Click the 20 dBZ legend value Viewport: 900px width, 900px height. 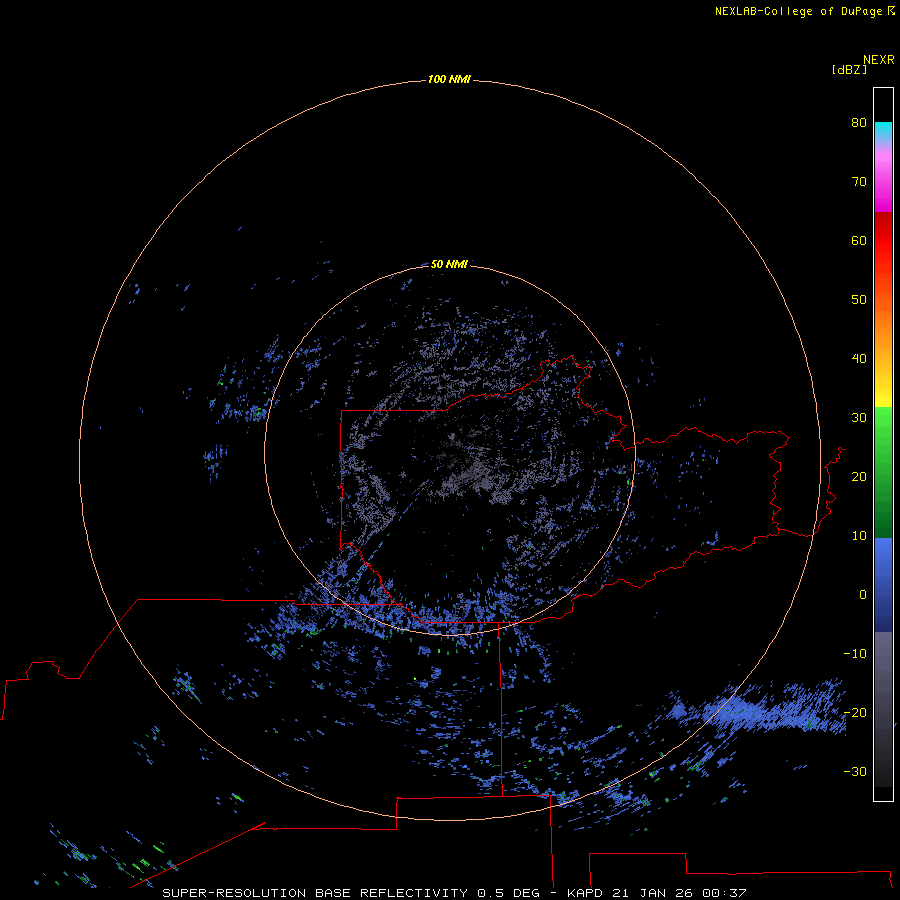pyautogui.click(x=859, y=476)
